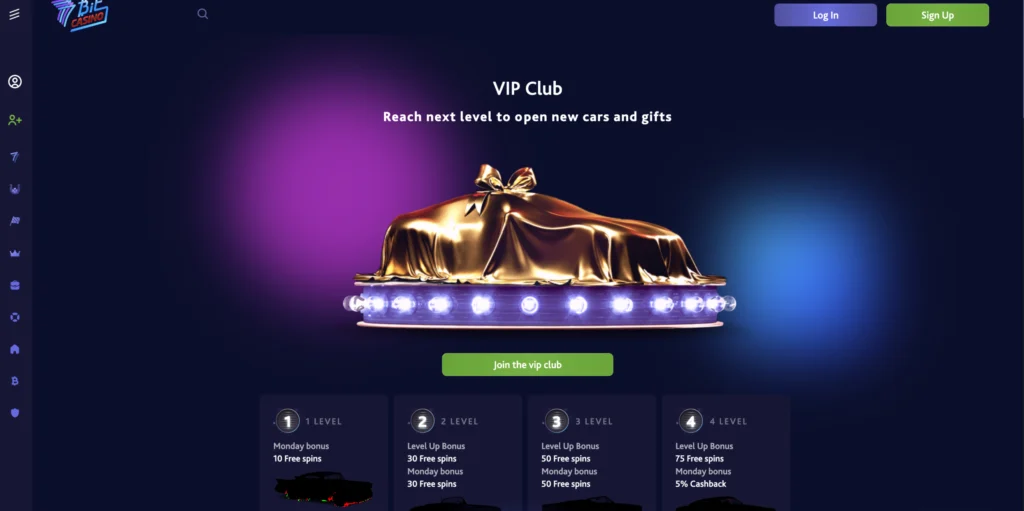The width and height of the screenshot is (1024, 511).
Task: Select the 2 Level reward card
Action: 458,453
